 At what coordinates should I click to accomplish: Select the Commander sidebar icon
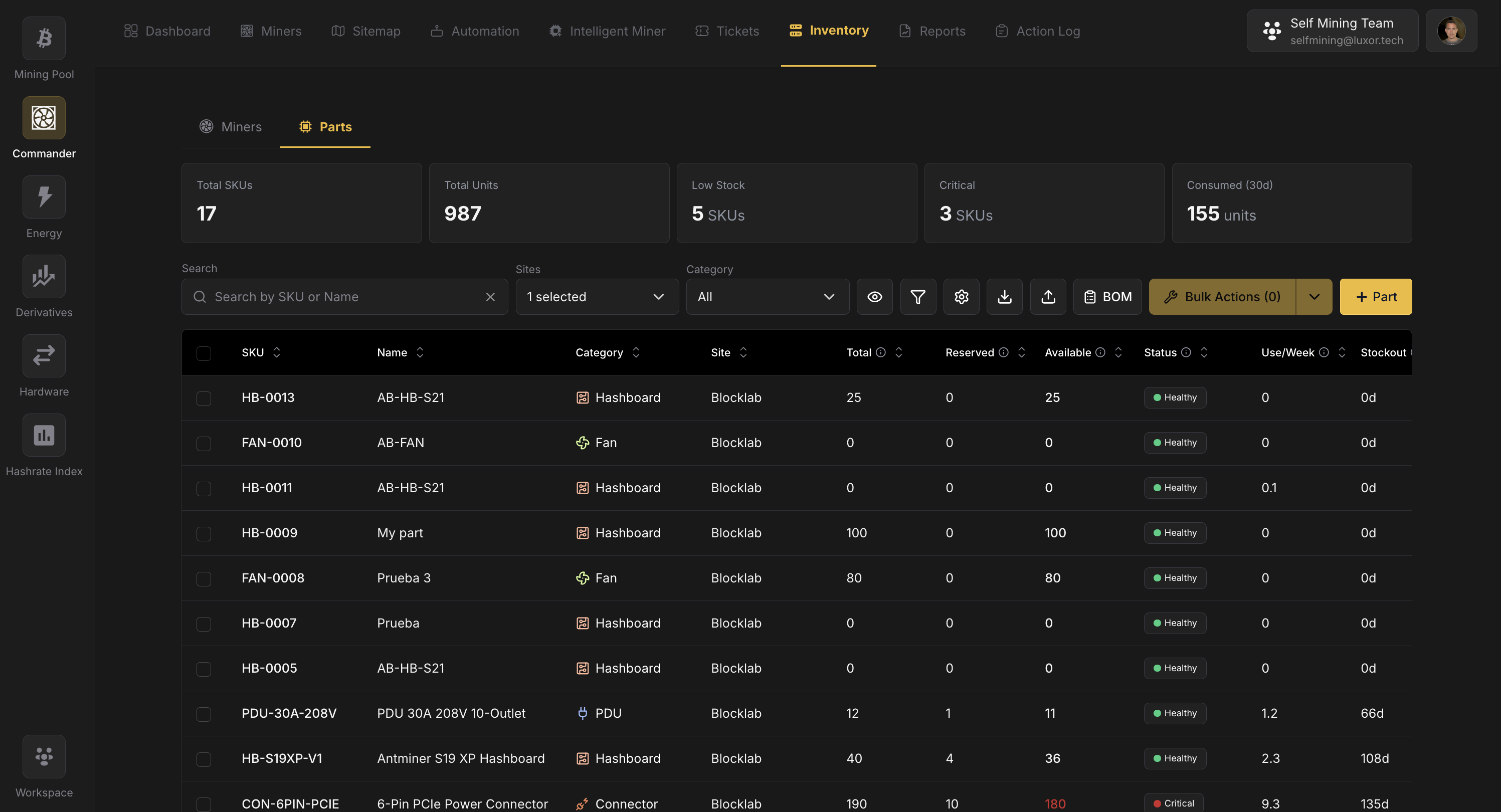point(44,118)
